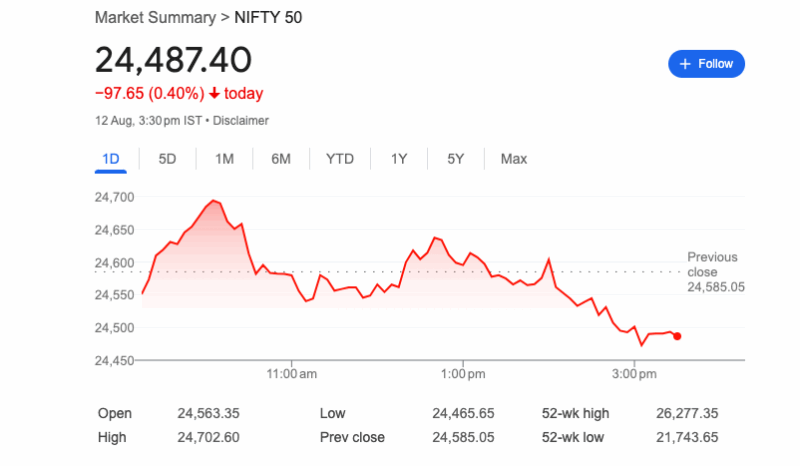Image resolution: width=800 pixels, height=466 pixels.
Task: Click the 52-wk low value 21,743.65
Action: point(685,437)
